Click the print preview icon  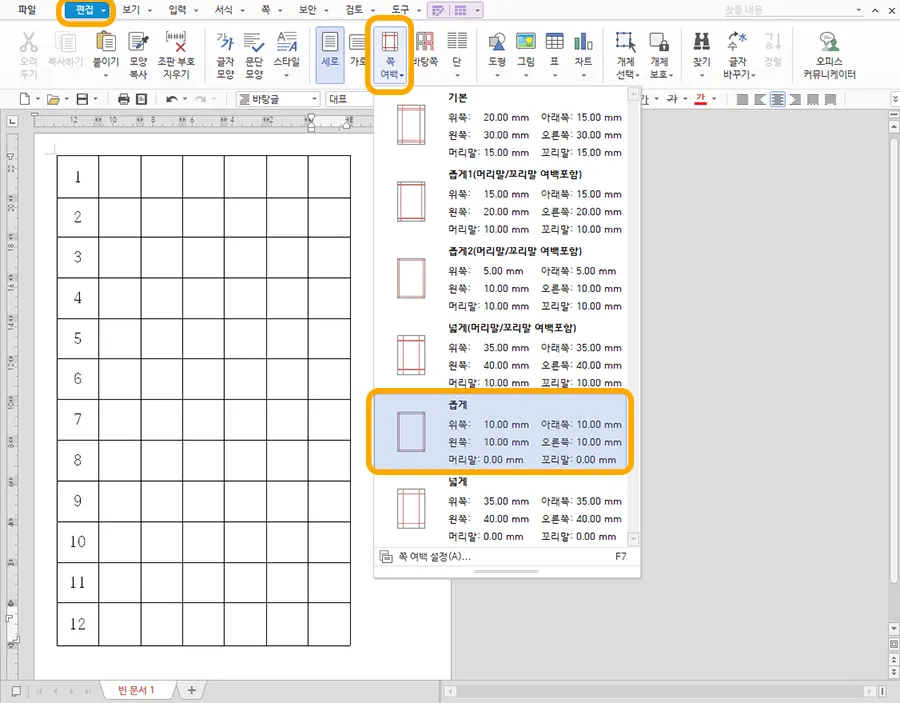pyautogui.click(x=141, y=99)
